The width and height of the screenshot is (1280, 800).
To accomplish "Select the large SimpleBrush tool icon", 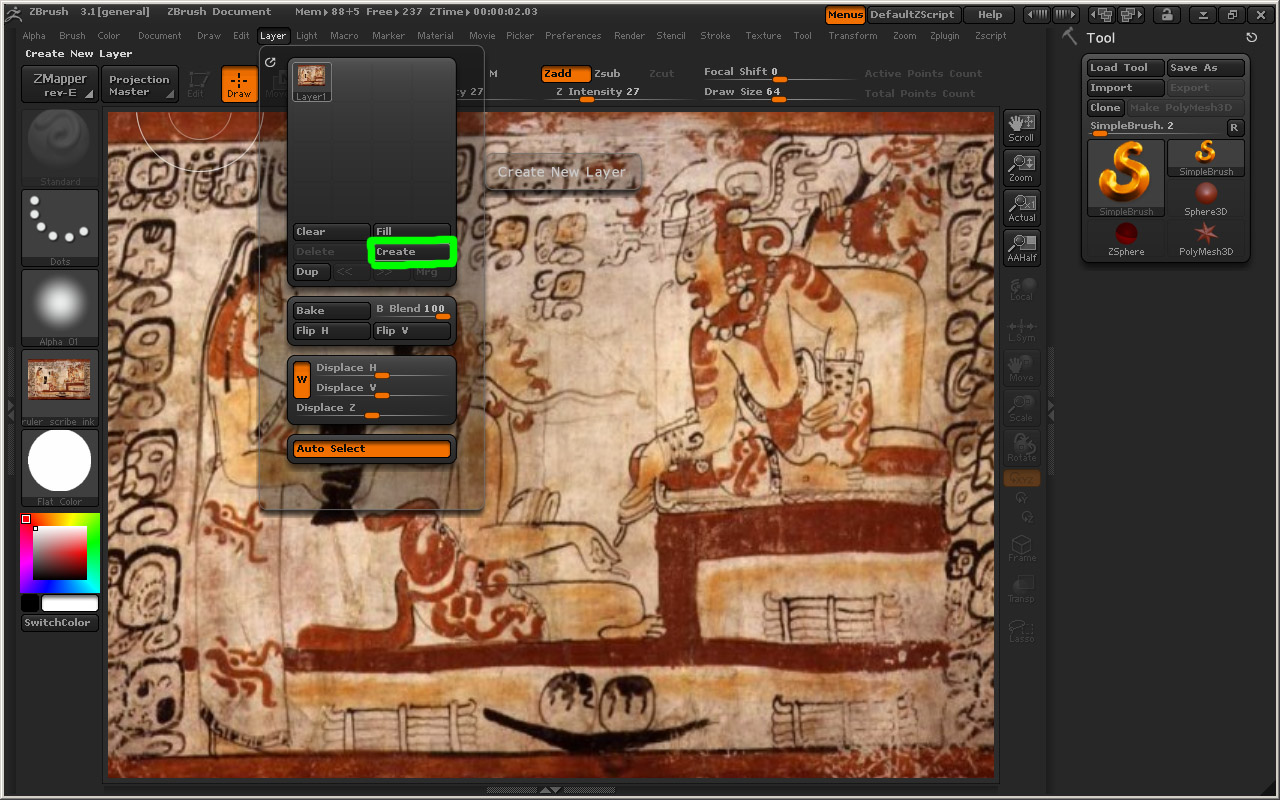I will [1126, 178].
